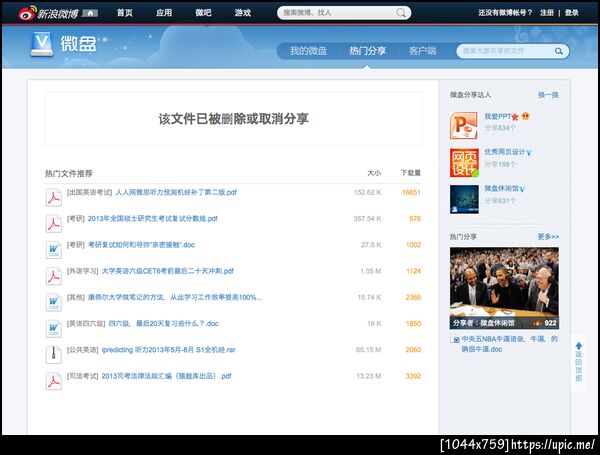The width and height of the screenshot is (600, 455).
Task: Open 中央五NBA牛逼语录 doc link
Action: pos(509,344)
